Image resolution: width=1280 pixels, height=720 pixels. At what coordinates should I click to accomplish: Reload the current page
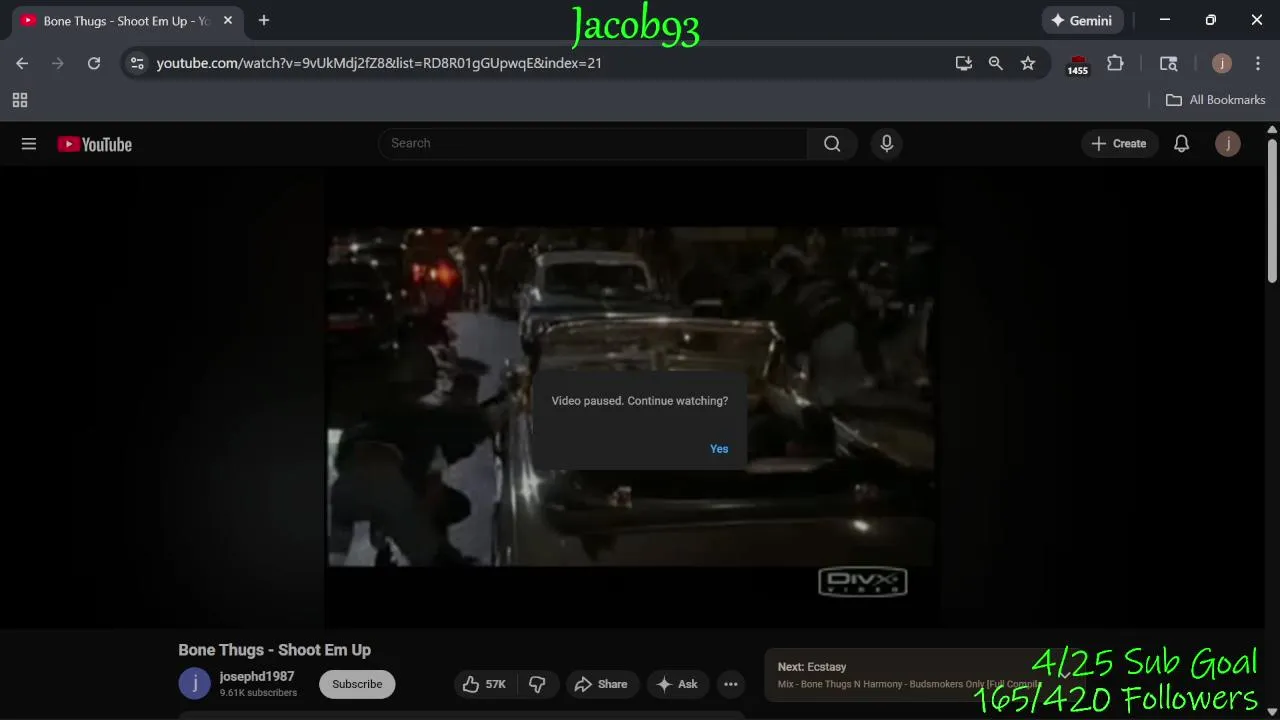[94, 63]
